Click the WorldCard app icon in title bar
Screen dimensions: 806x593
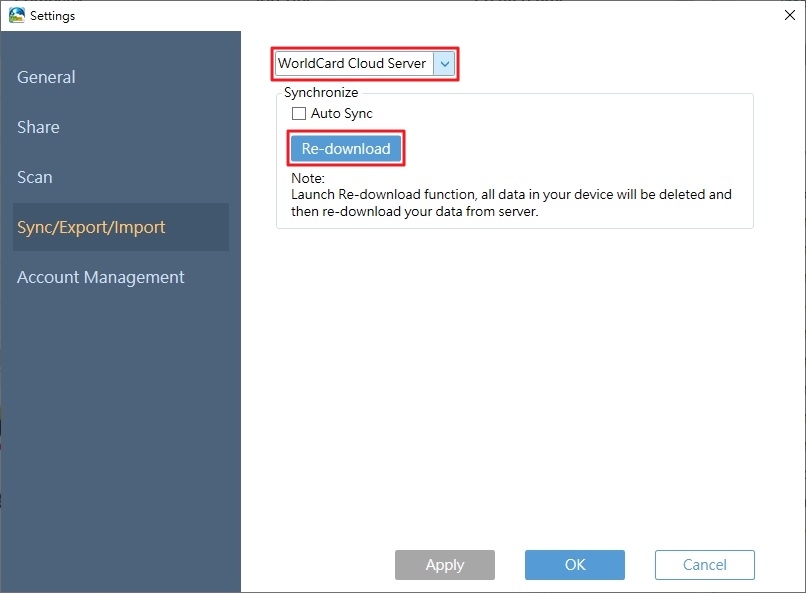(x=16, y=15)
